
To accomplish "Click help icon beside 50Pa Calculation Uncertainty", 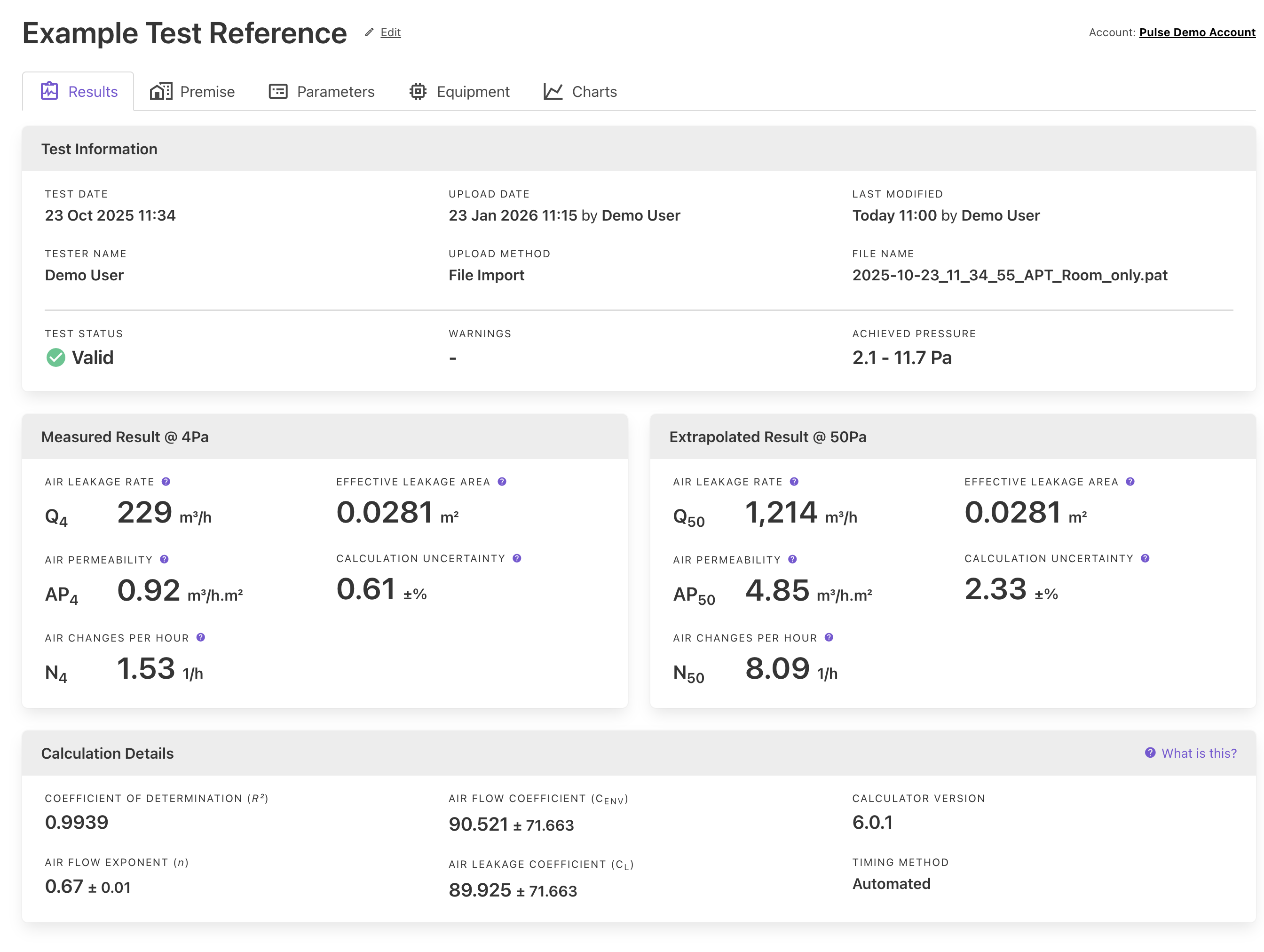I will click(x=1145, y=558).
